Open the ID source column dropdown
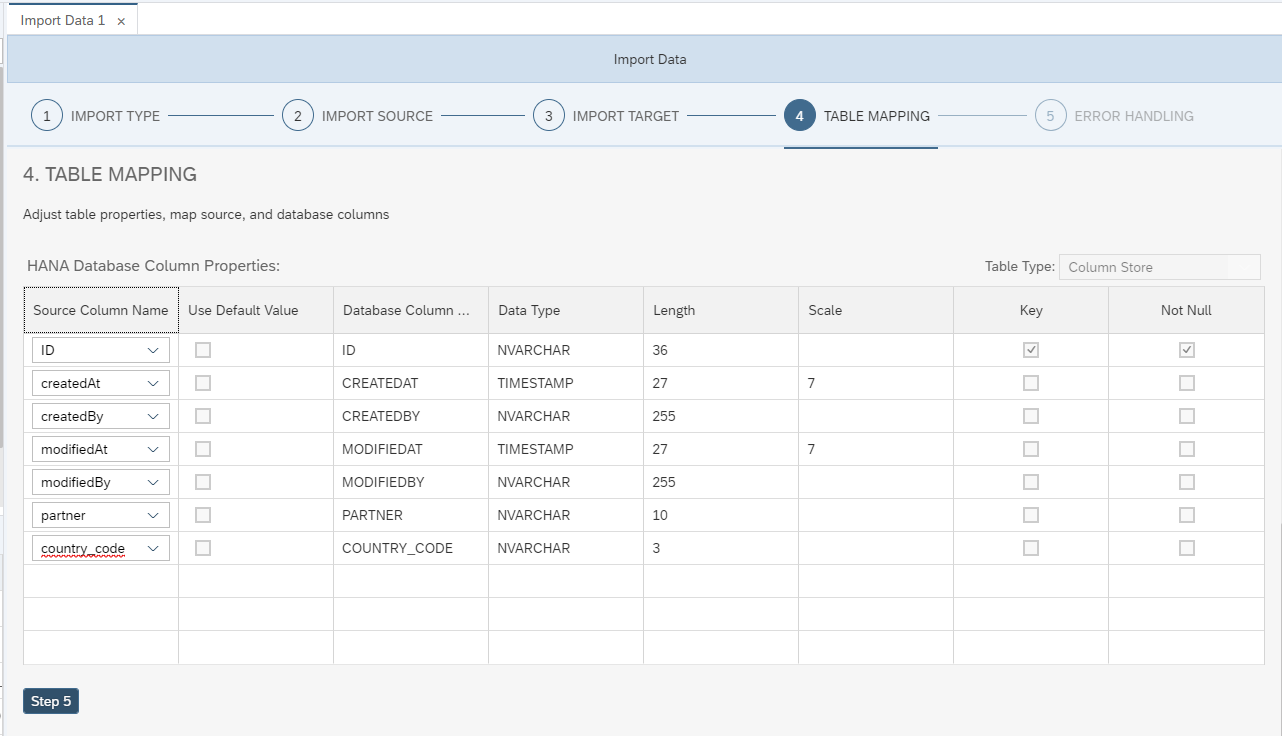The image size is (1282, 736). coord(155,350)
